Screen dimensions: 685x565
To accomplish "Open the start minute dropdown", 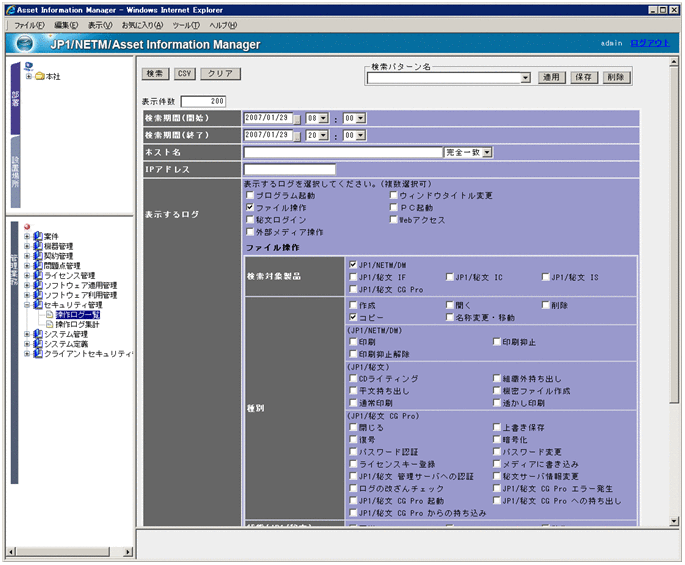I will click(x=360, y=118).
